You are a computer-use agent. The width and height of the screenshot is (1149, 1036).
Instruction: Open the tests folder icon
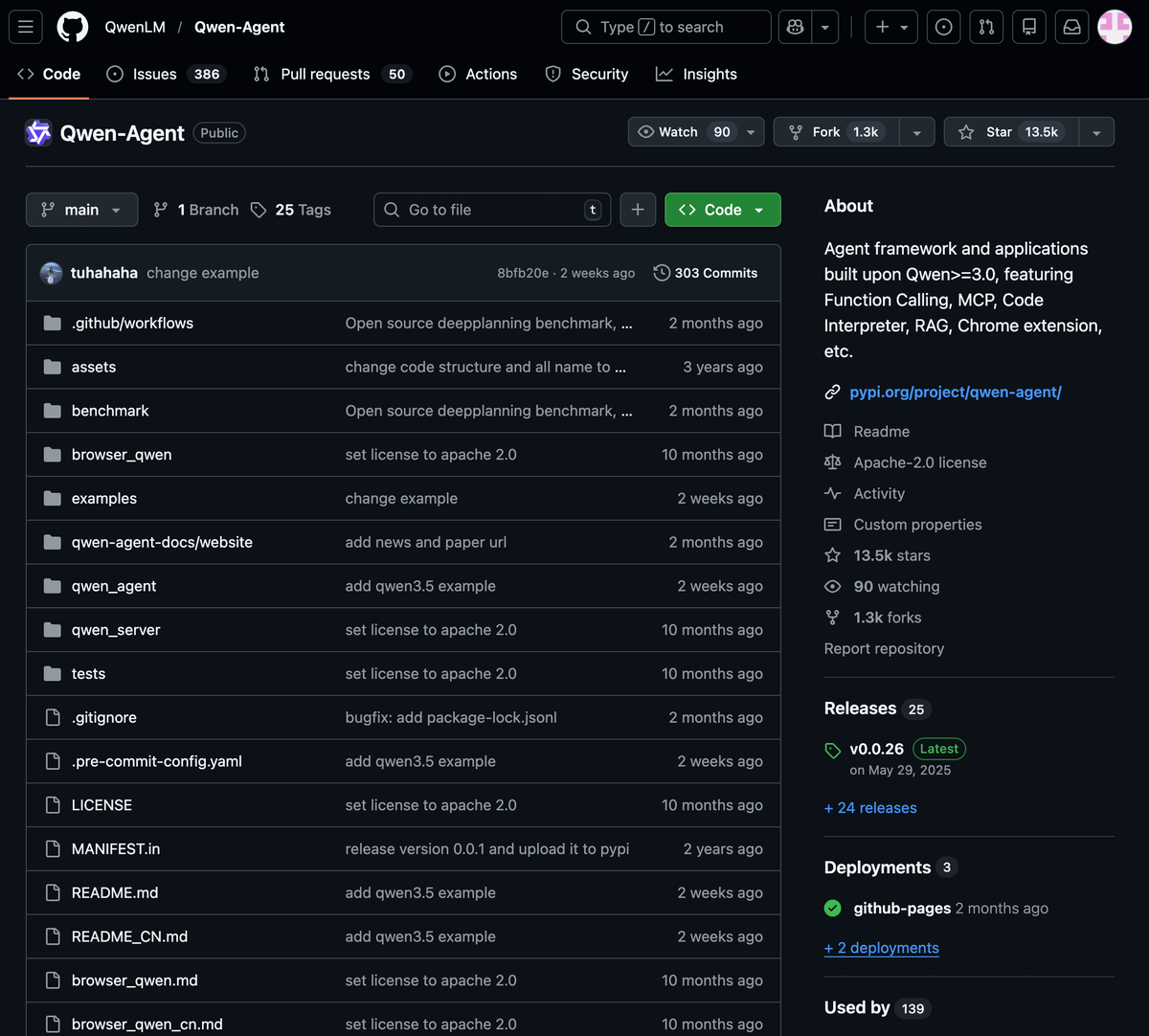pos(53,673)
